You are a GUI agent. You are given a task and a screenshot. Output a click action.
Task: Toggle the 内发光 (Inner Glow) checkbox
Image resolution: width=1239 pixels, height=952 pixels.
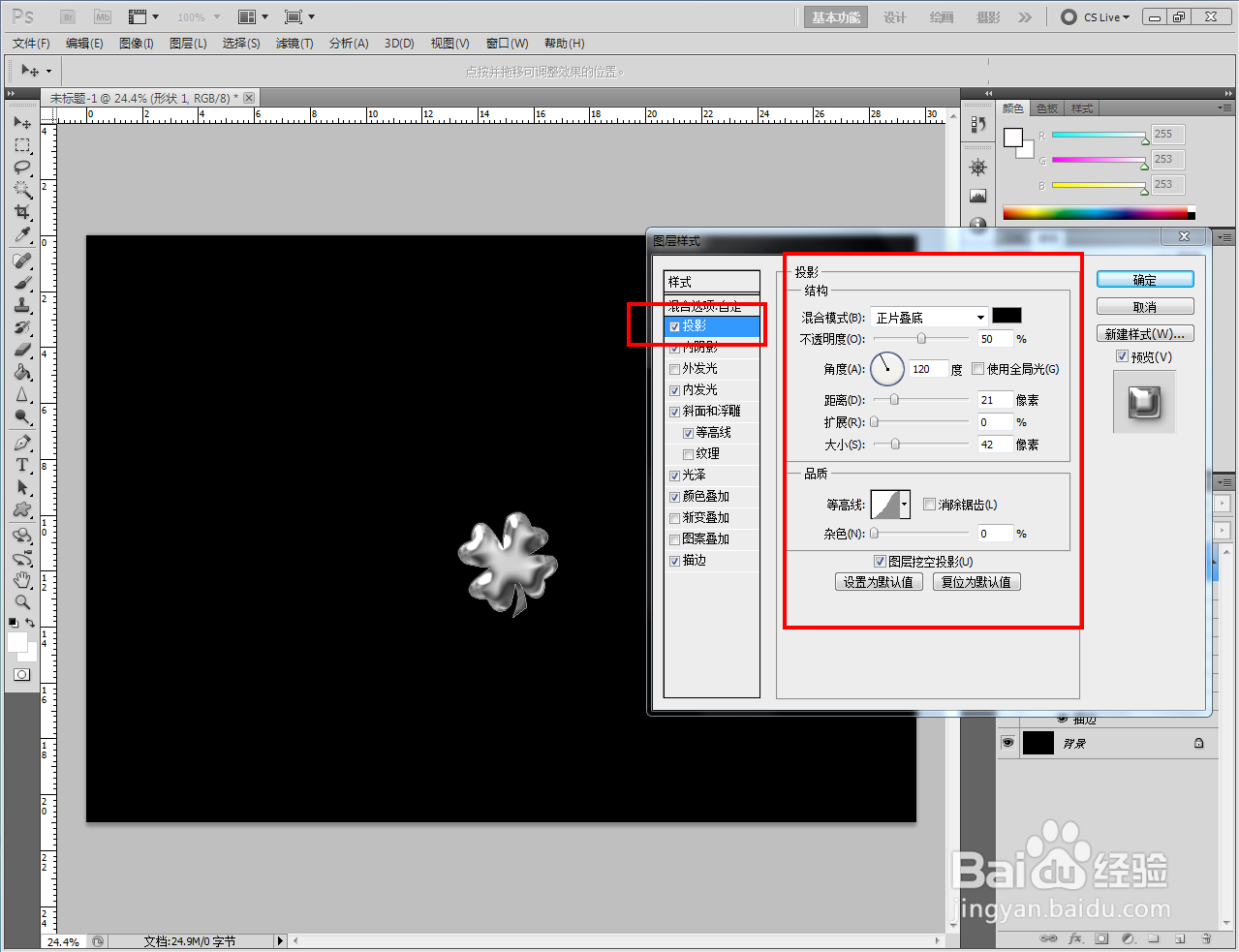tap(675, 390)
